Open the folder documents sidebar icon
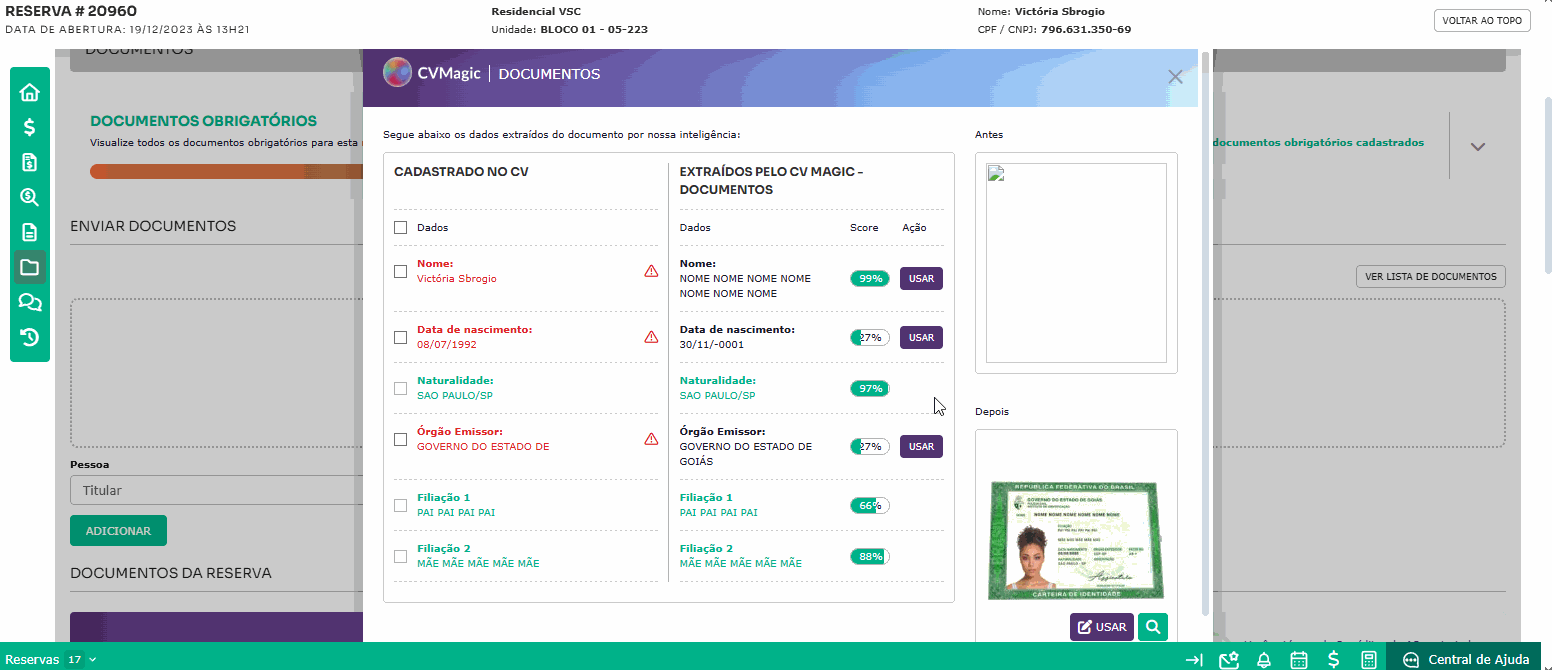This screenshot has height=670, width=1552. click(30, 267)
